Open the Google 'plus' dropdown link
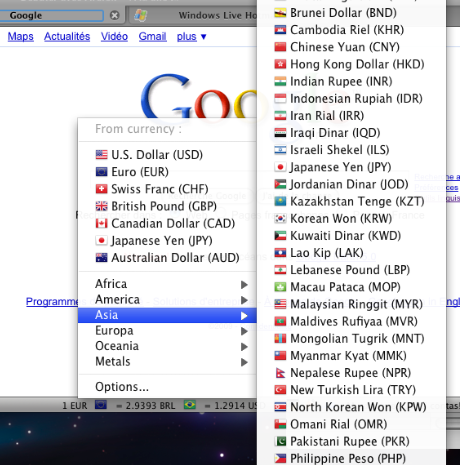 click(x=191, y=36)
